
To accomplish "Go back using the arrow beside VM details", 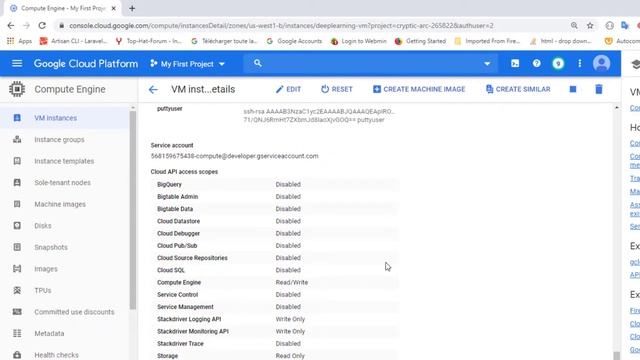I will (x=153, y=89).
